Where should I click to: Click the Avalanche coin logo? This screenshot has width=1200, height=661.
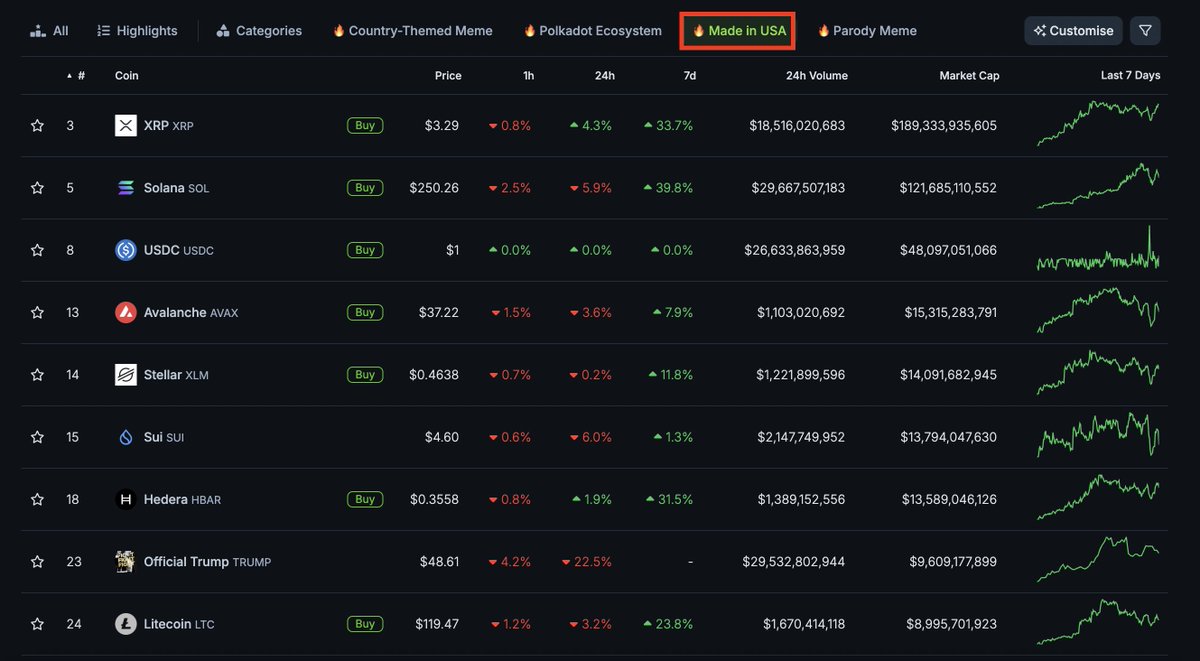(126, 313)
